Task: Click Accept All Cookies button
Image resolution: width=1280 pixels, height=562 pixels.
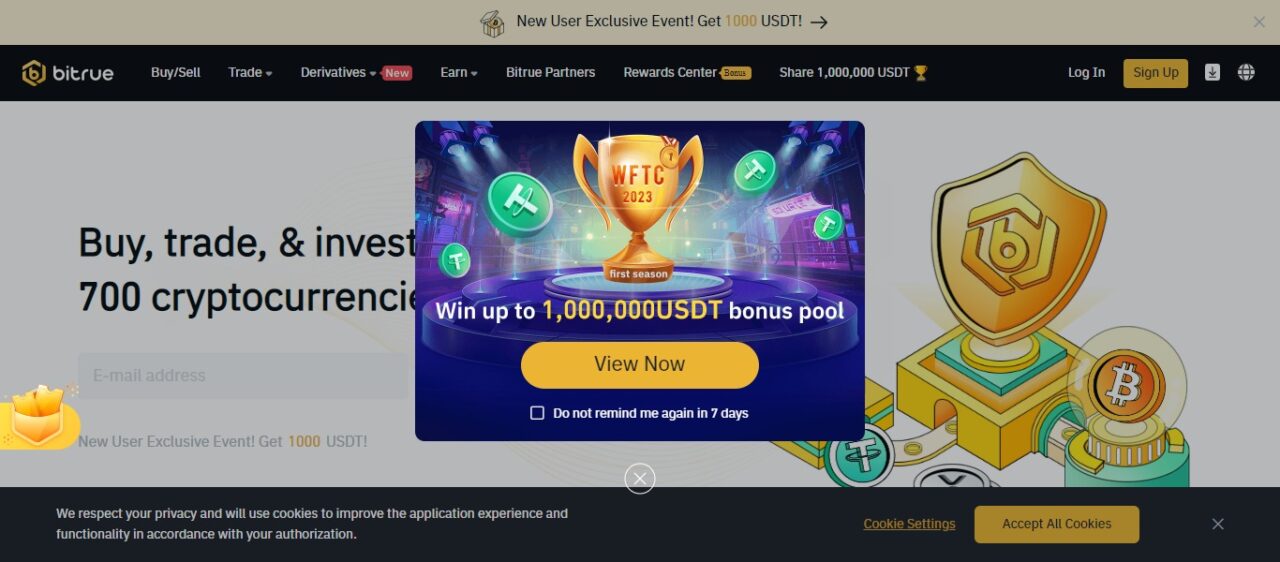Action: [x=1057, y=524]
